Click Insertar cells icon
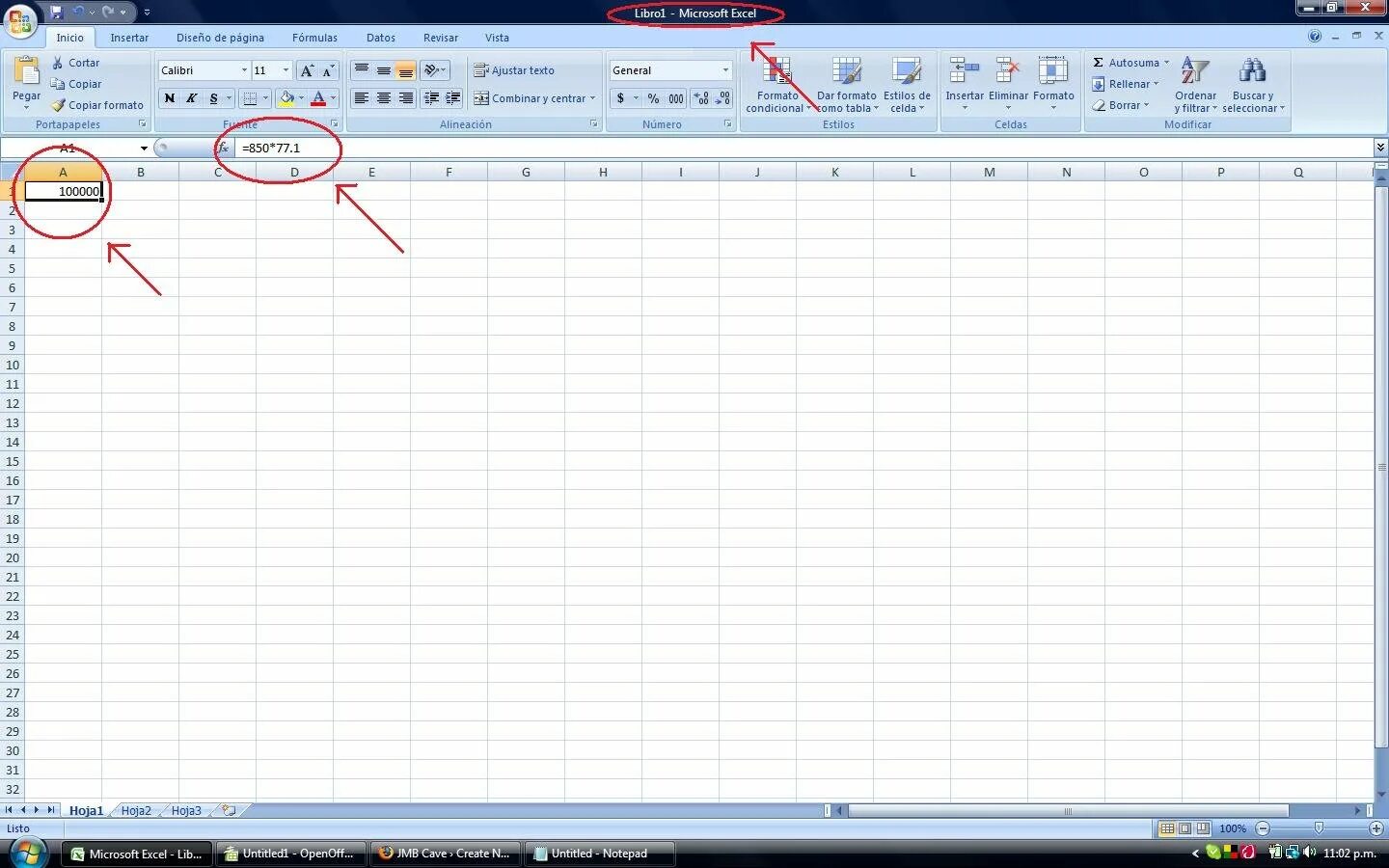 coord(965,71)
